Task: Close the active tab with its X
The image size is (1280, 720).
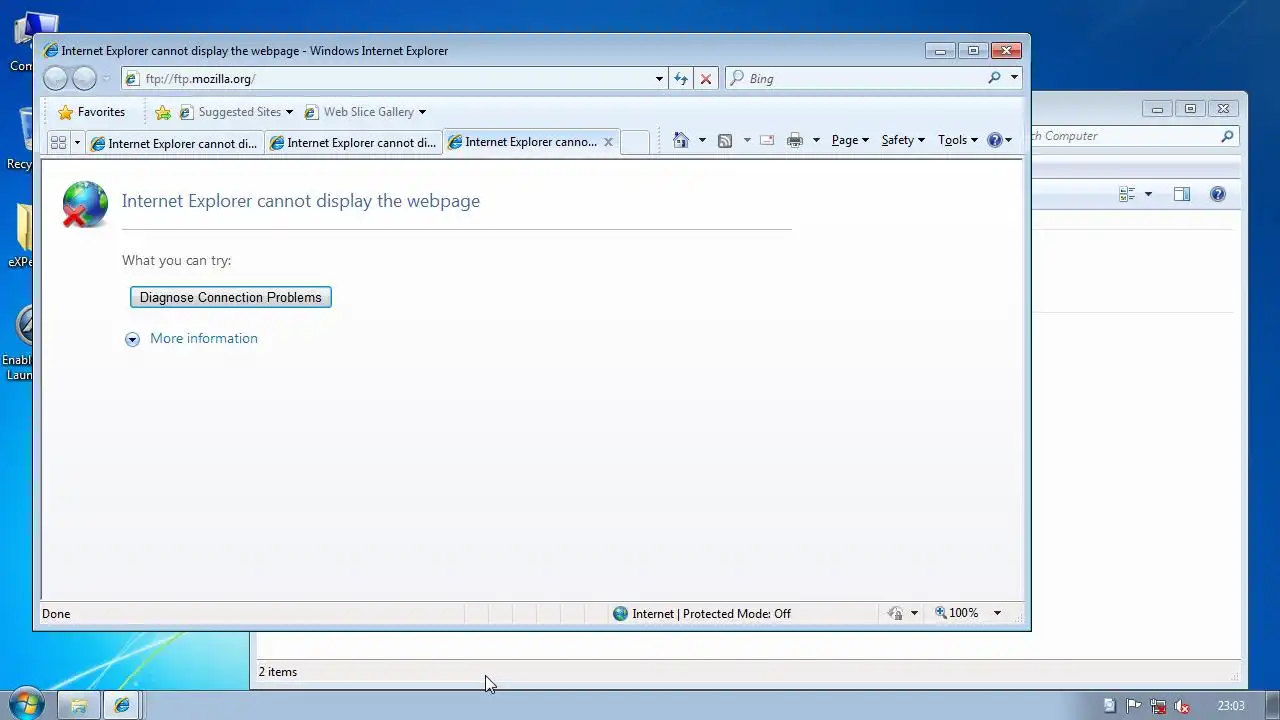Action: (608, 142)
